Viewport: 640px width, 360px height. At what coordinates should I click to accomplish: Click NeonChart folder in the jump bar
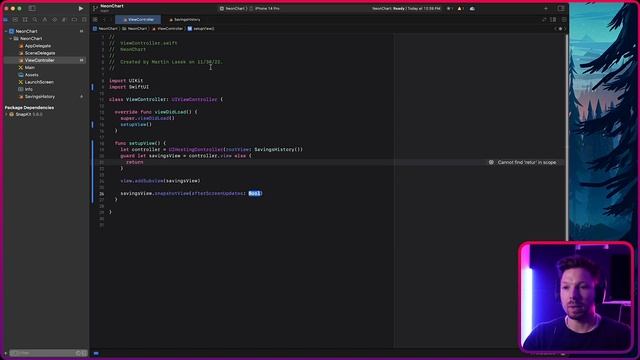(x=135, y=29)
